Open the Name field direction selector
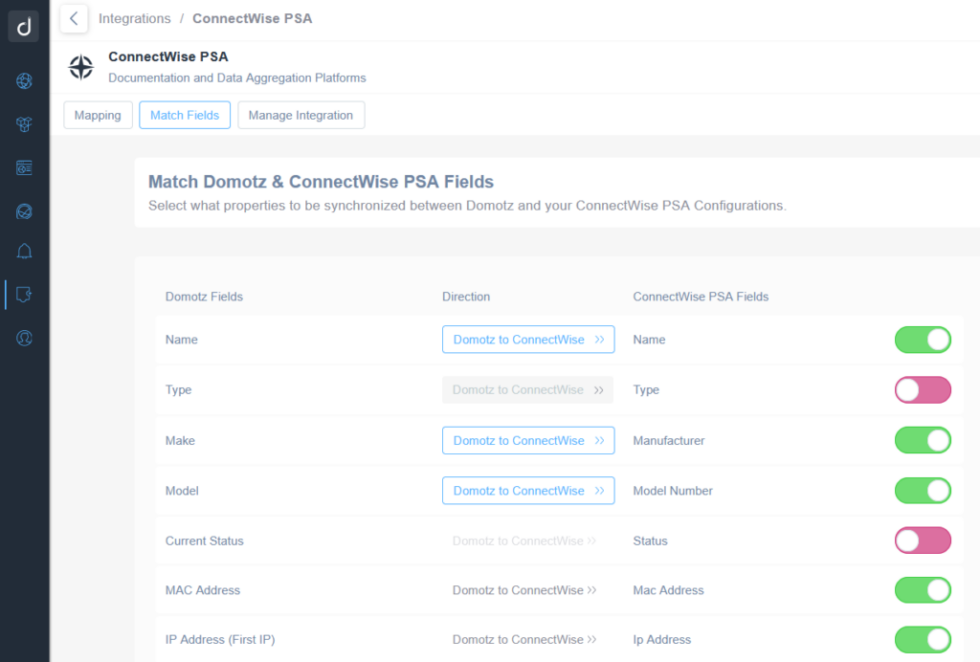The image size is (980, 662). 528,339
